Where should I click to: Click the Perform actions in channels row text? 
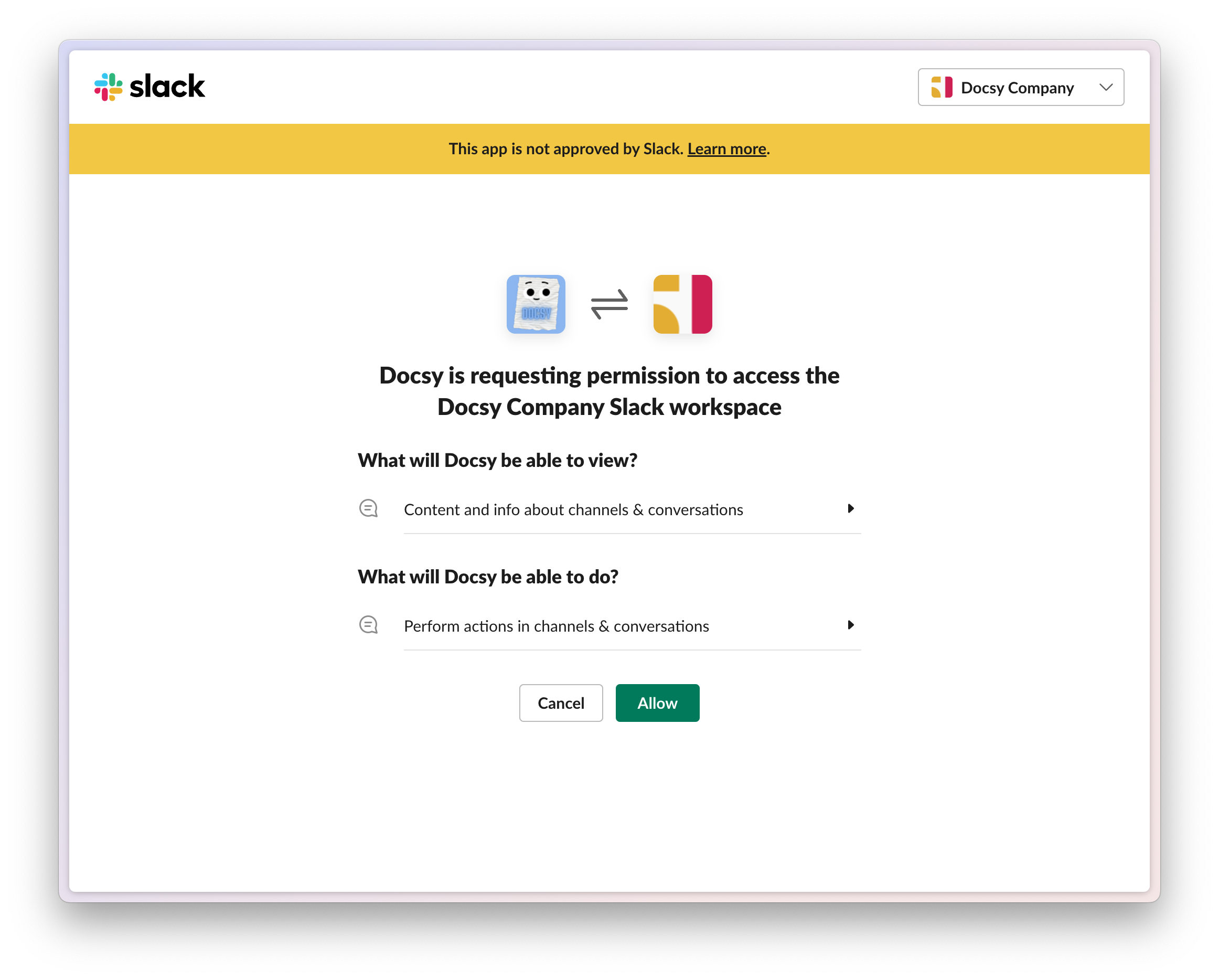tap(557, 626)
